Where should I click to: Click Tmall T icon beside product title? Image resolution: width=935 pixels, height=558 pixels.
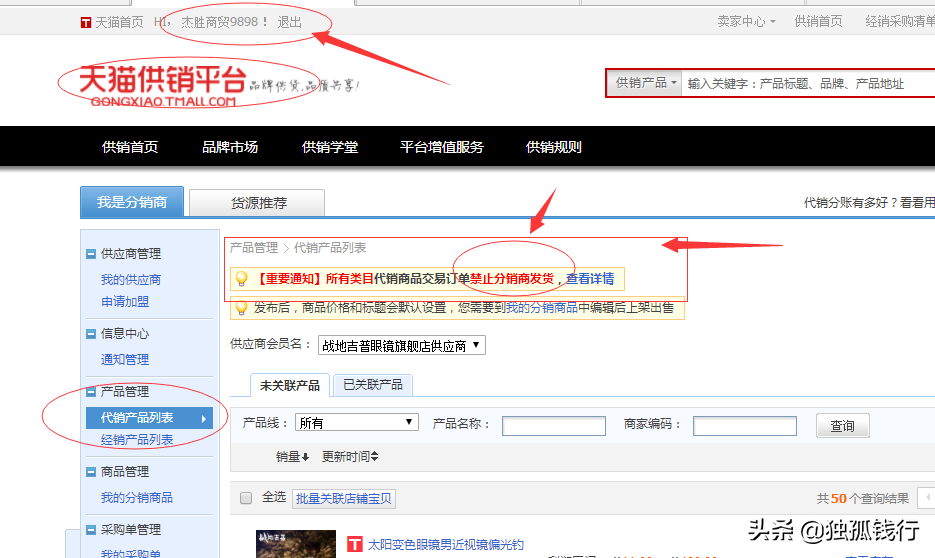(x=355, y=544)
